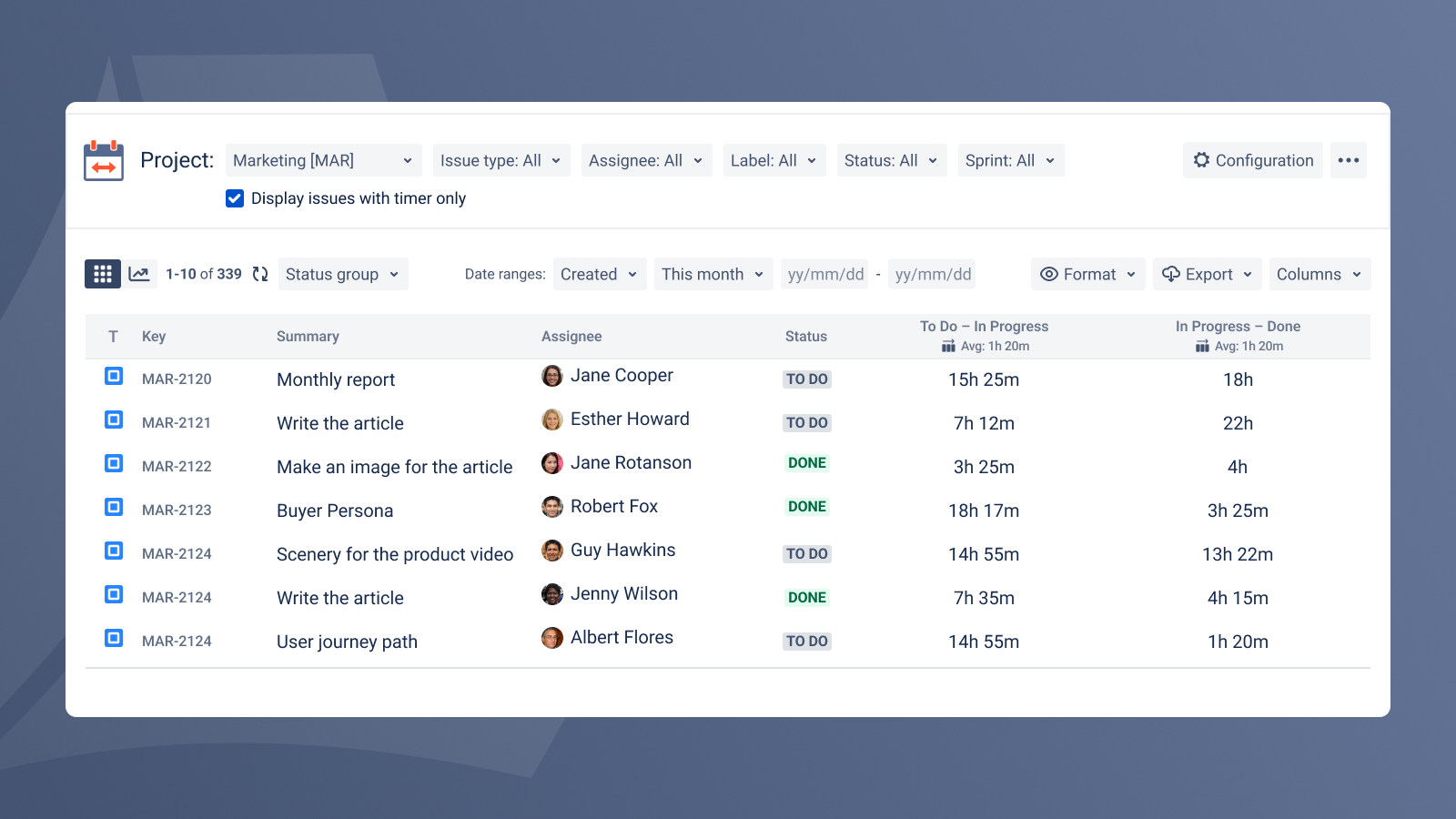Switch to the grid view icon
The width and height of the screenshot is (1456, 819).
coord(102,274)
